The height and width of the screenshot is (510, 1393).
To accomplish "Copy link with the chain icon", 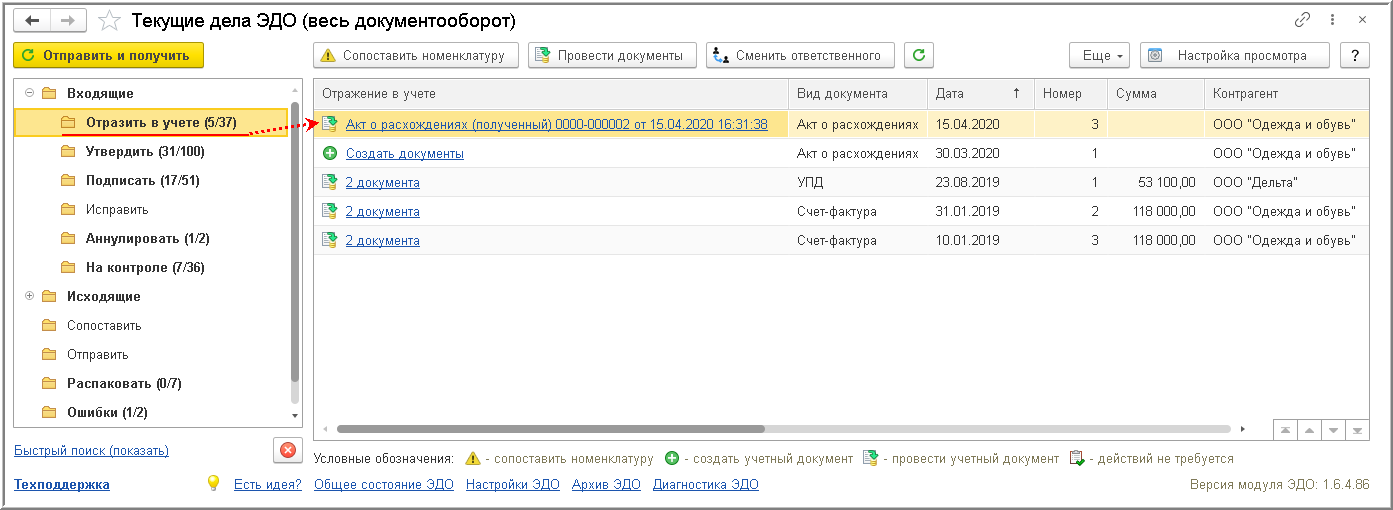I will [1302, 20].
